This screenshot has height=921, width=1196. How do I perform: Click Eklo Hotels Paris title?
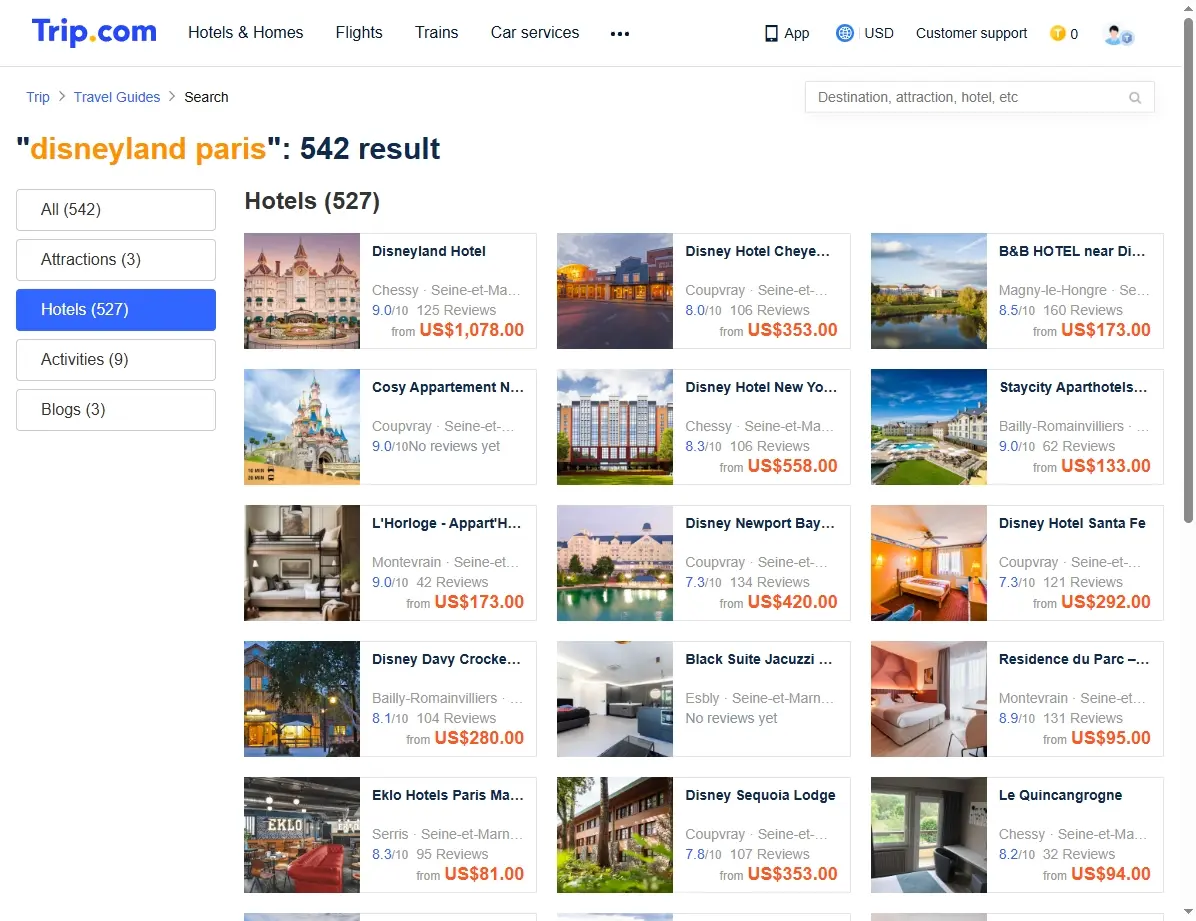[448, 795]
